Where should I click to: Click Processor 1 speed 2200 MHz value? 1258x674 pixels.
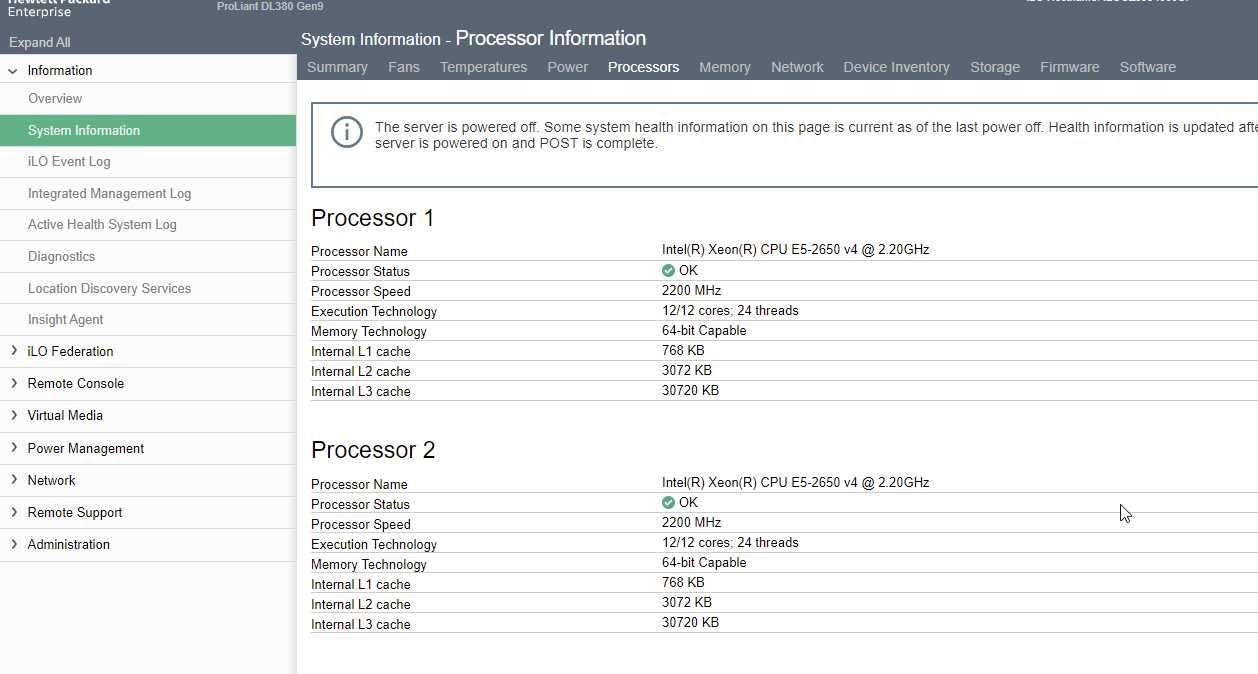pyautogui.click(x=691, y=290)
